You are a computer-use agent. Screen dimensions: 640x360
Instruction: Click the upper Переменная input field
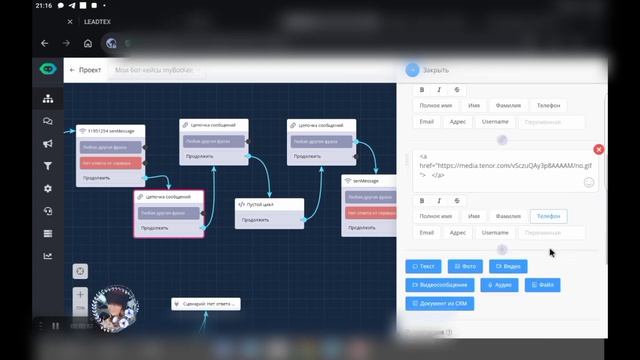point(551,122)
